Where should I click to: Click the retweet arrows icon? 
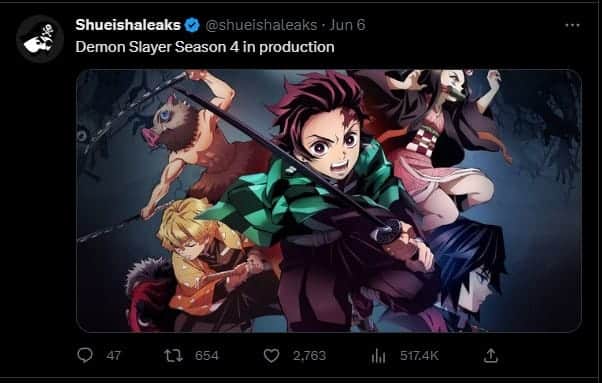(x=174, y=356)
